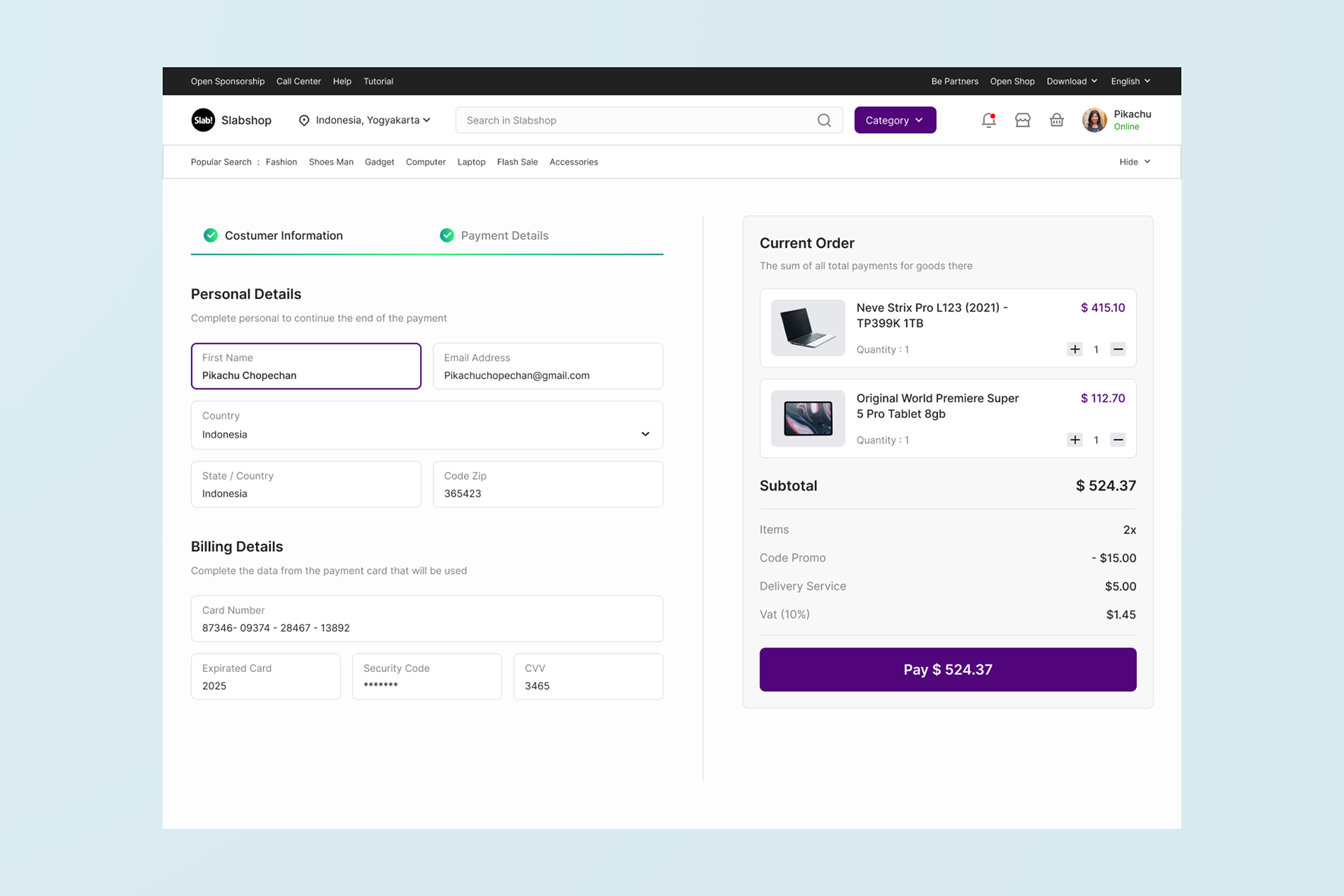This screenshot has width=1344, height=896.
Task: Click the Card Number input field
Action: click(426, 619)
